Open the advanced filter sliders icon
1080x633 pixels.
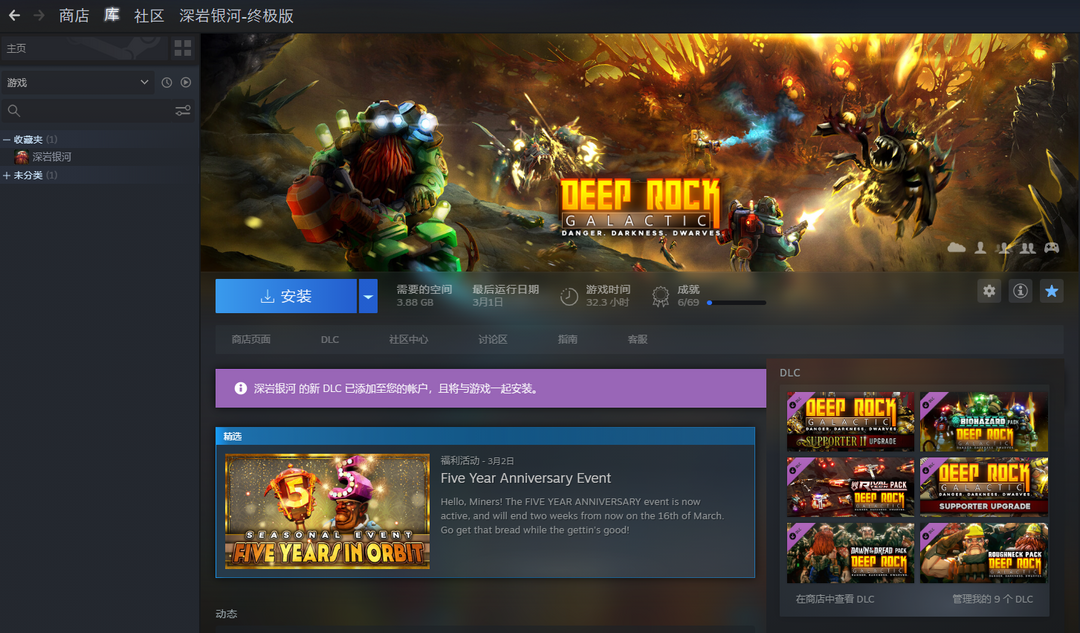(x=183, y=111)
